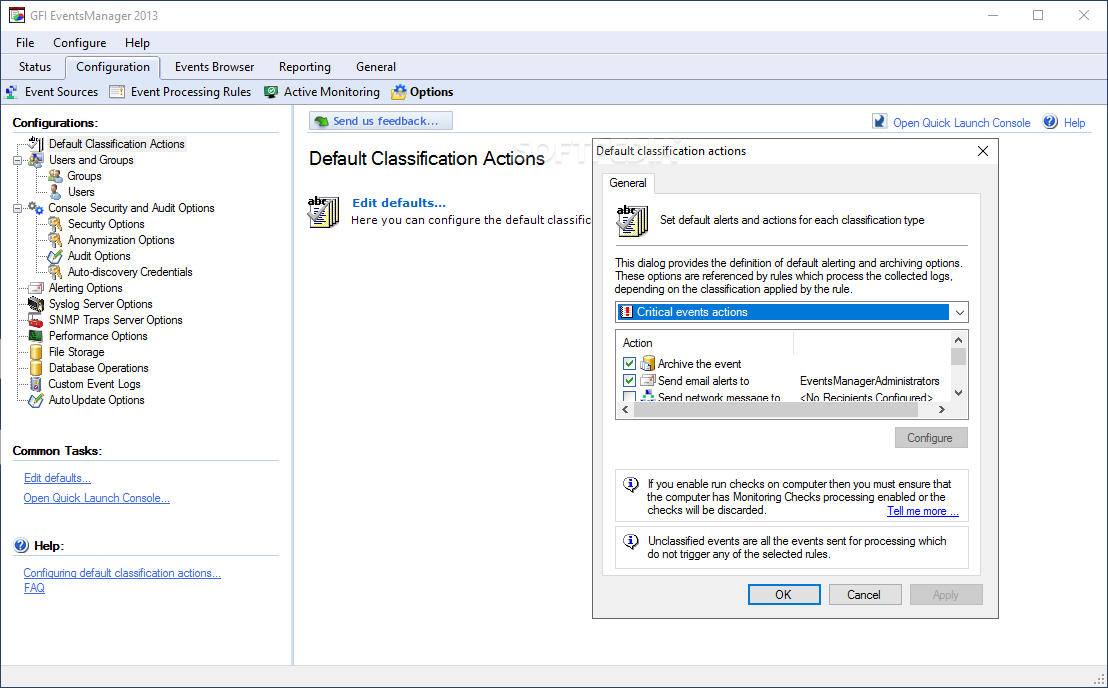
Task: Click the action list vertical scrollbar thumb
Action: click(x=958, y=356)
